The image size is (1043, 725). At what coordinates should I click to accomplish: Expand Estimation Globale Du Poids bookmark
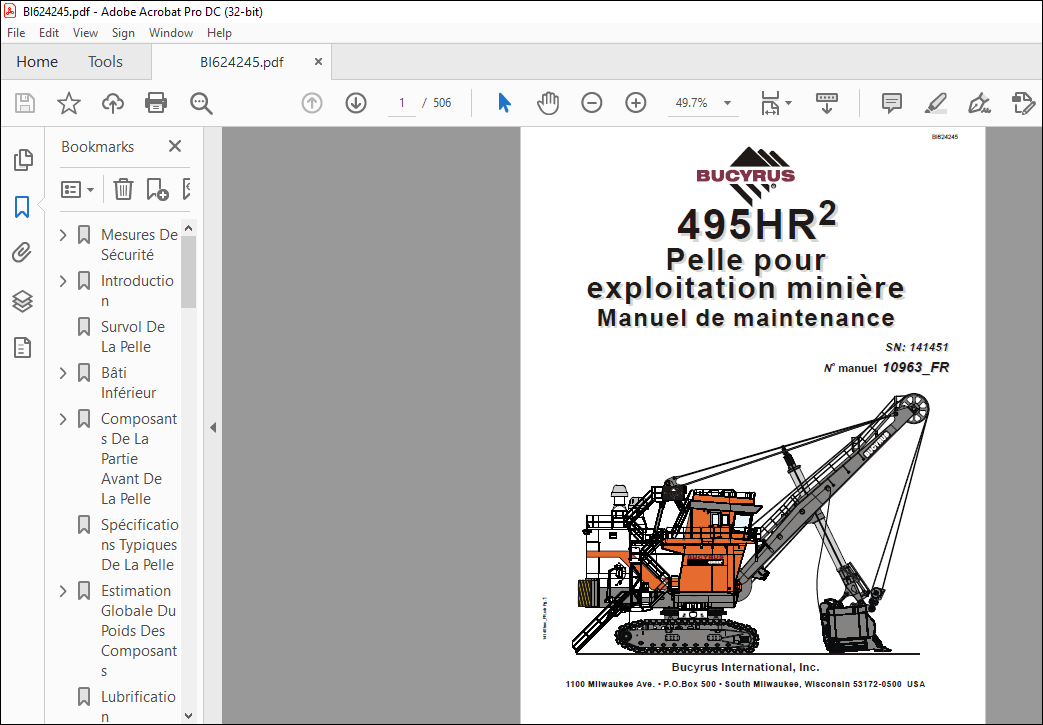click(x=63, y=591)
